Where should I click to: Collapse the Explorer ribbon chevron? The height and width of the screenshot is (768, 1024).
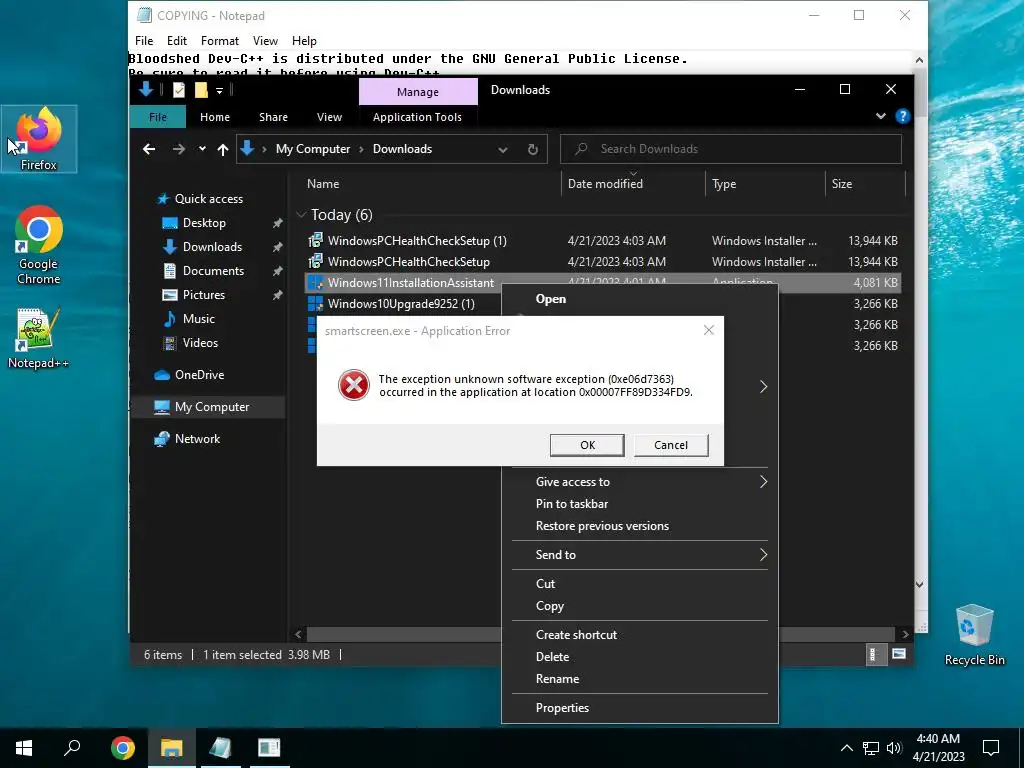[880, 116]
